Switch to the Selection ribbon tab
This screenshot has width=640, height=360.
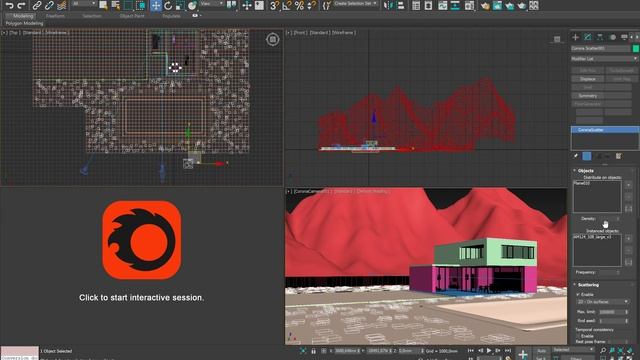tap(92, 16)
